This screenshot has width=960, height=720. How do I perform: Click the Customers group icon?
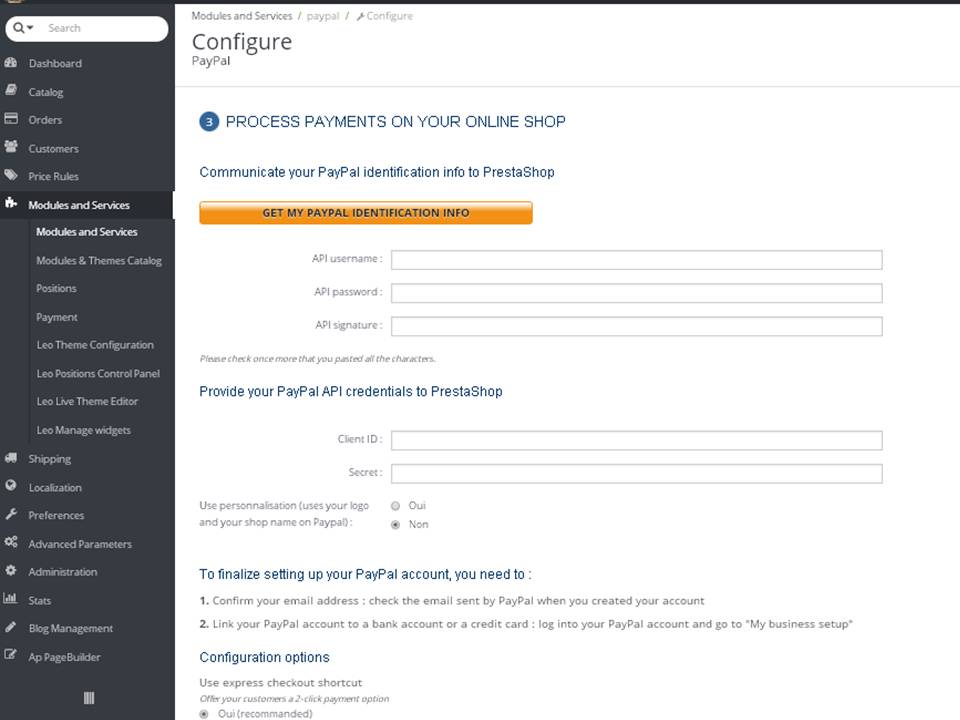tap(11, 147)
